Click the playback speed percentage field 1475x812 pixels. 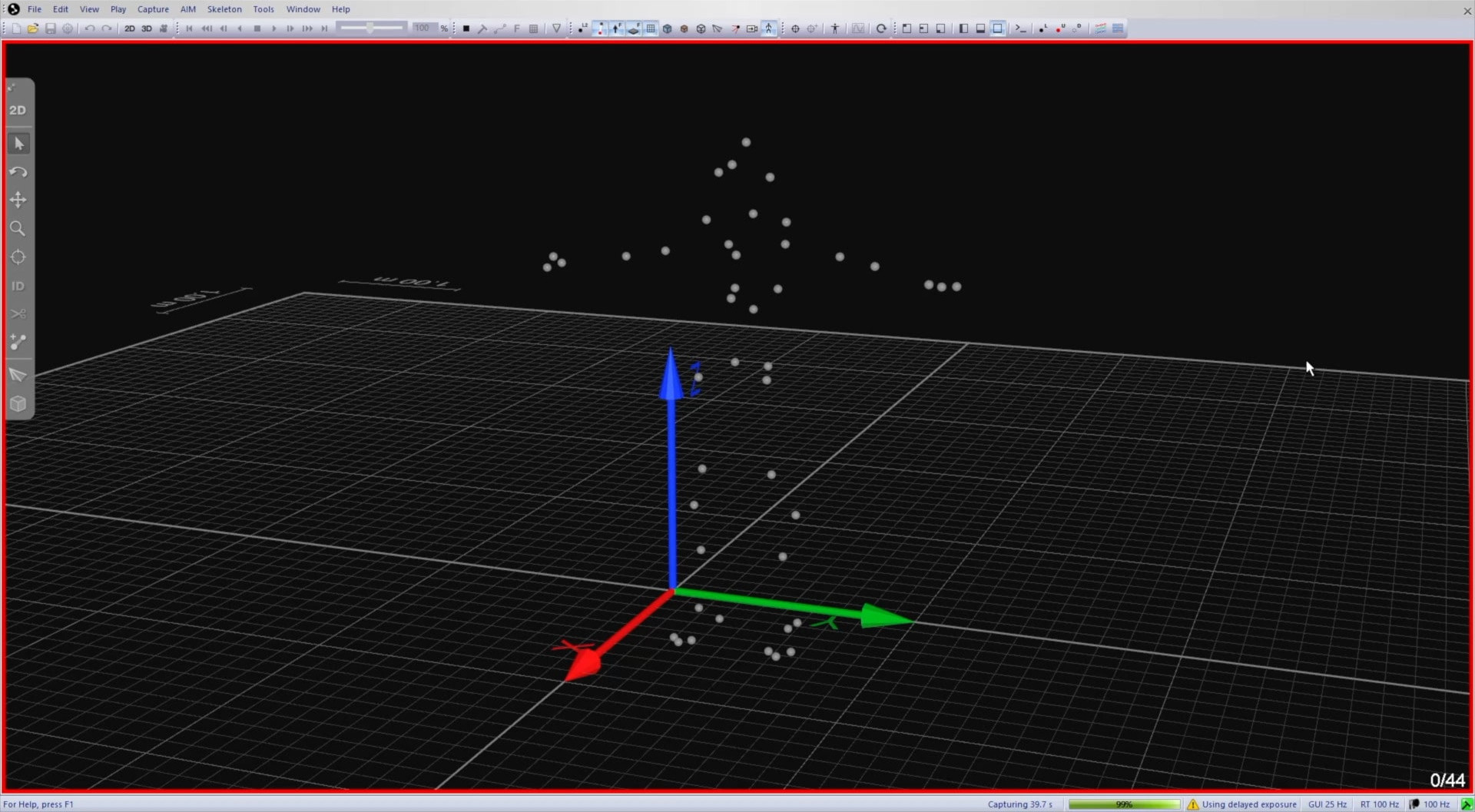point(422,28)
